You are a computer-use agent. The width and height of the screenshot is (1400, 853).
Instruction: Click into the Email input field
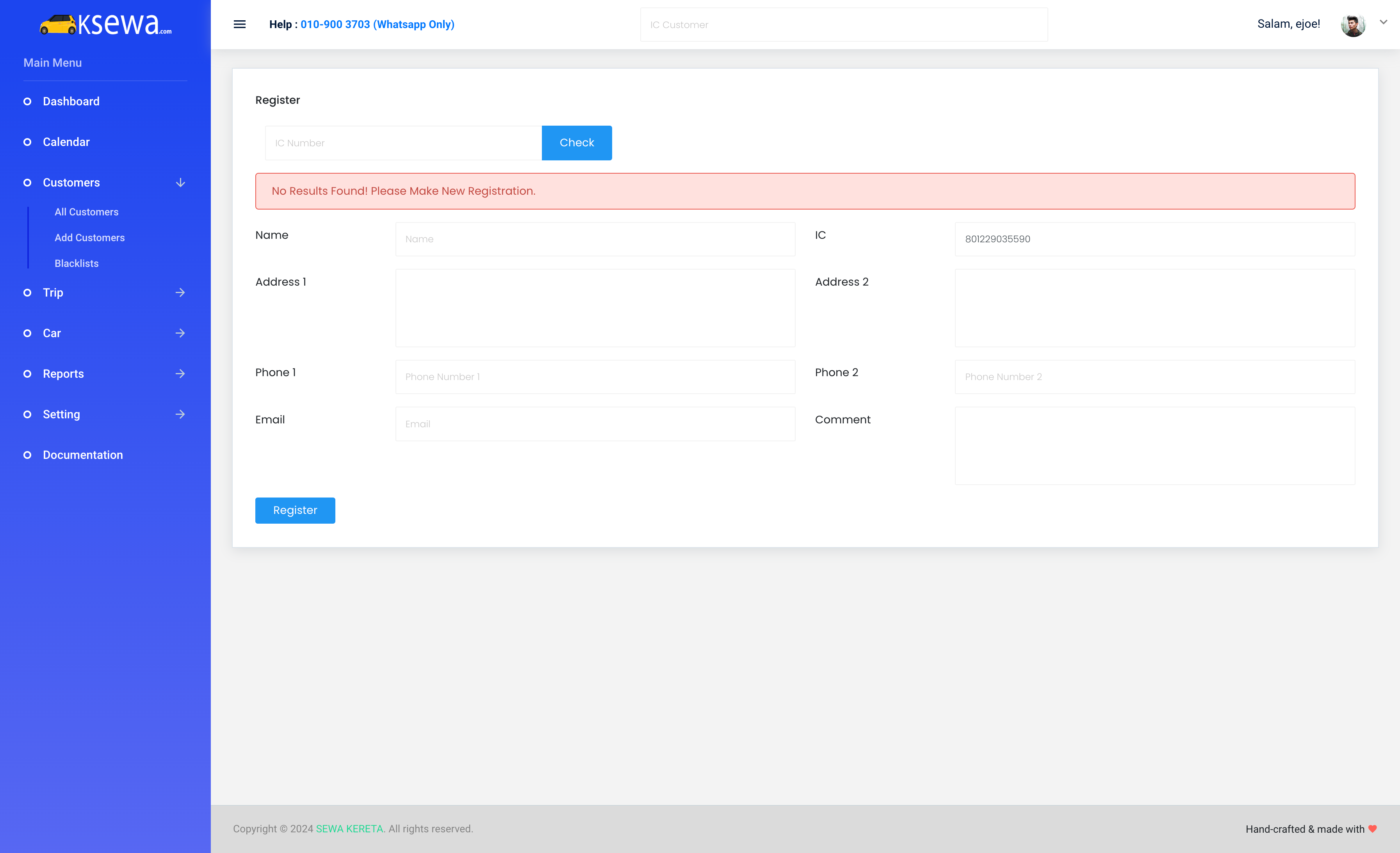click(595, 424)
